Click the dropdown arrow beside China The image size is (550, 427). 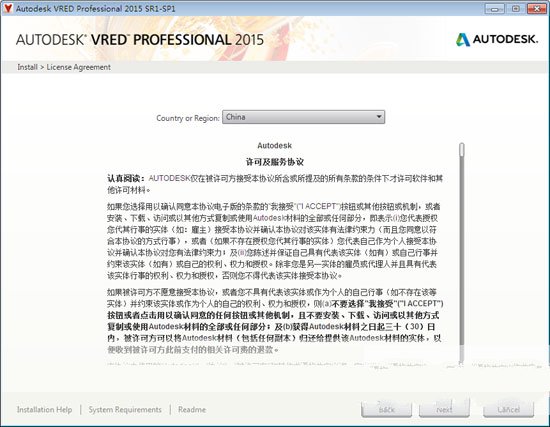tap(379, 117)
